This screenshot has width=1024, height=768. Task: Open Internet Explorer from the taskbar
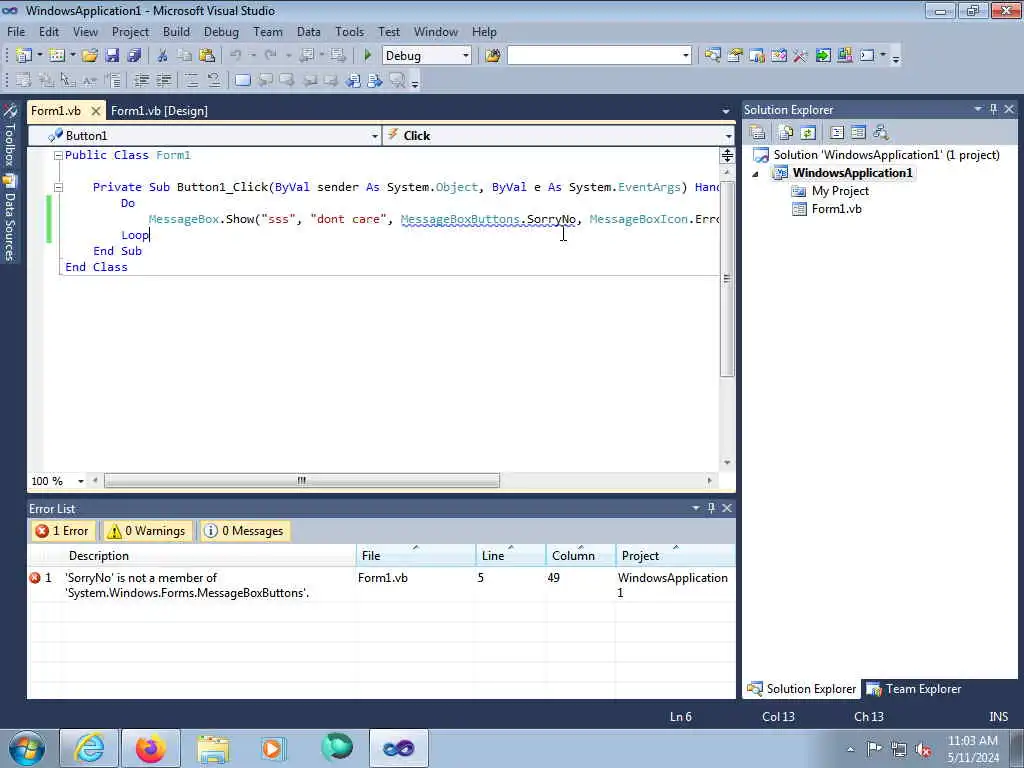click(x=89, y=748)
